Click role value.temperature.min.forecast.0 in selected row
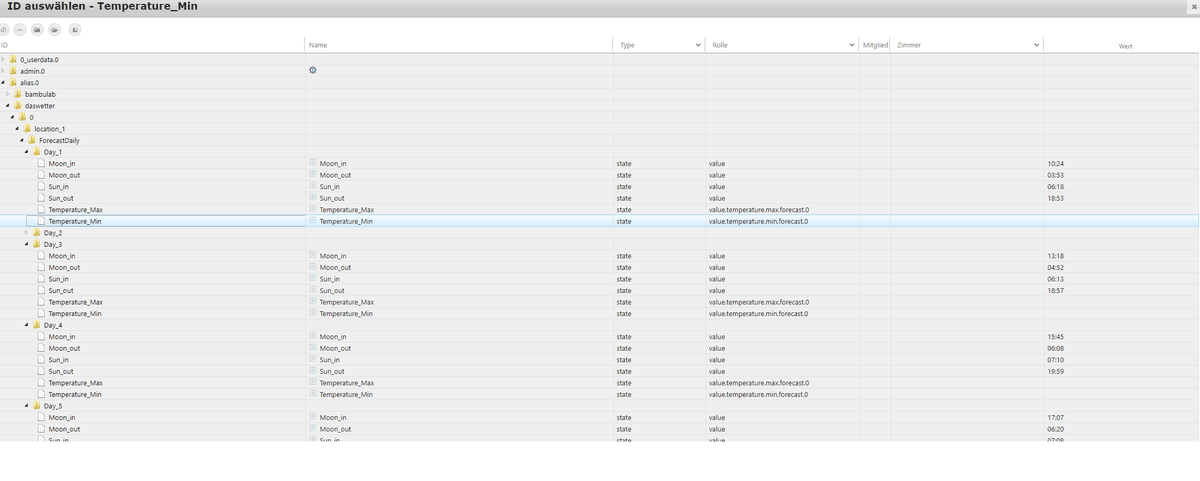 758,221
